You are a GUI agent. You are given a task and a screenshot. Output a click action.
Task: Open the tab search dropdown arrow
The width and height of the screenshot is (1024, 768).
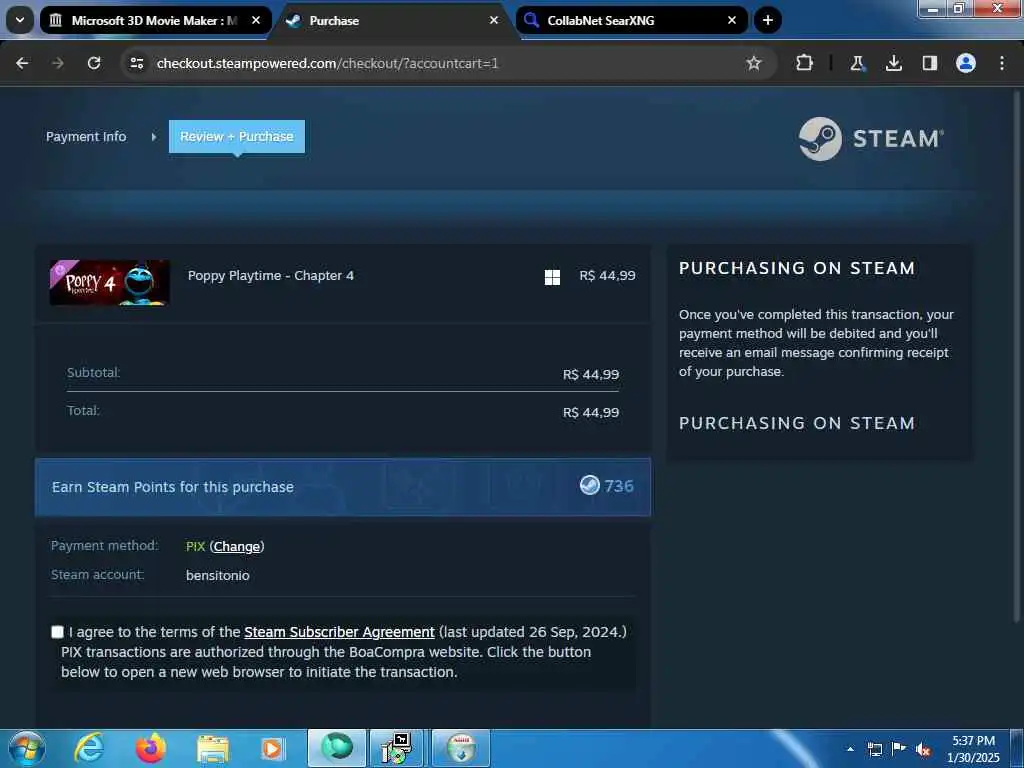[20, 20]
